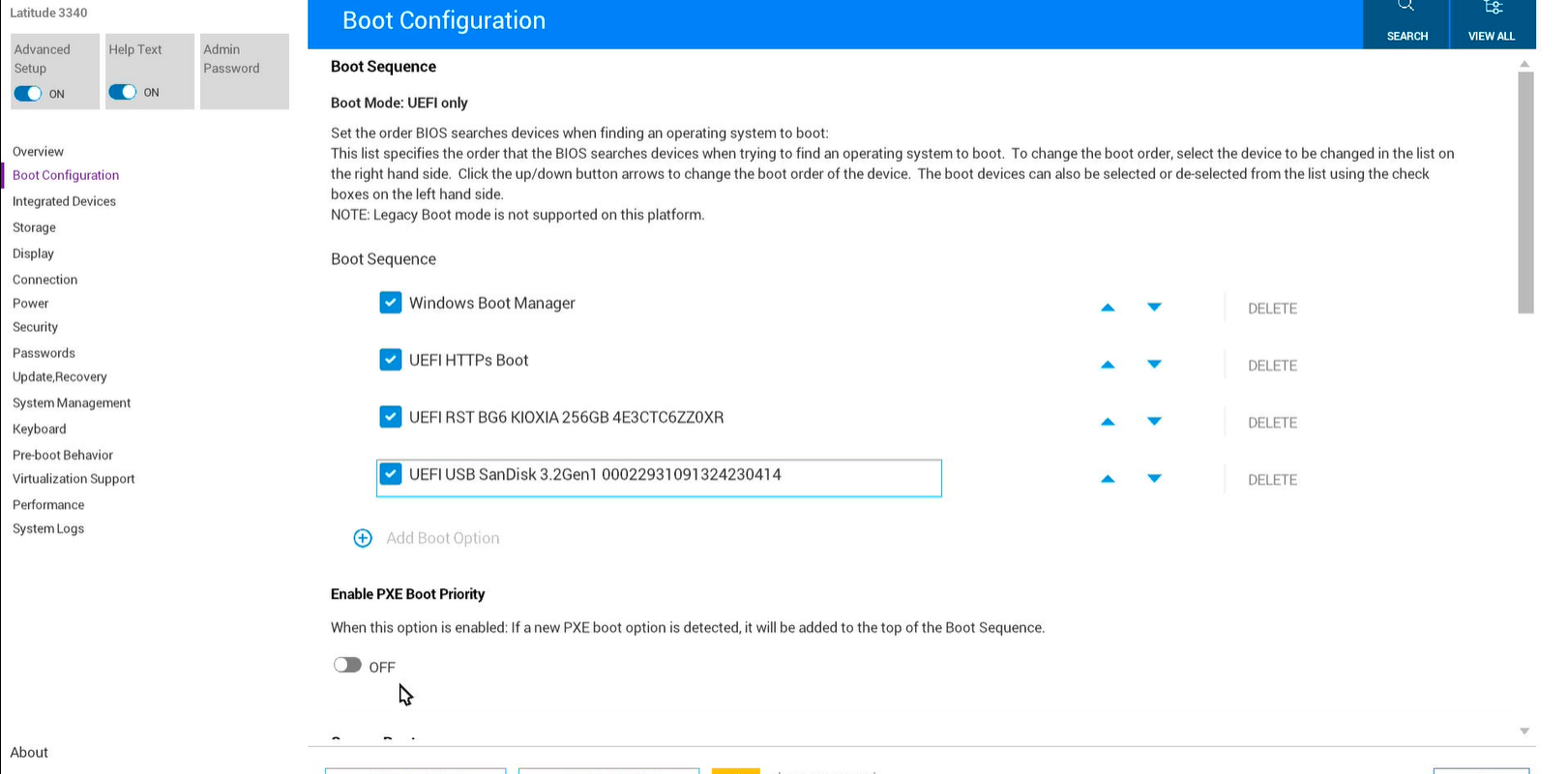The height and width of the screenshot is (774, 1568).
Task: Open Display section
Action: tap(33, 253)
